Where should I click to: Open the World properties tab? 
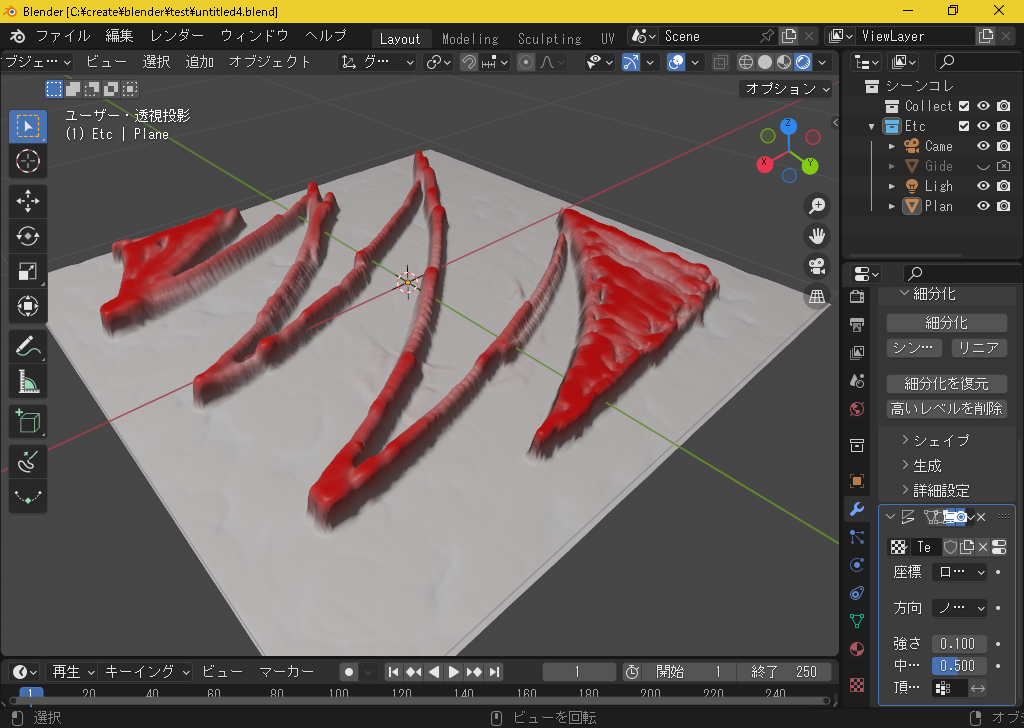tap(857, 409)
